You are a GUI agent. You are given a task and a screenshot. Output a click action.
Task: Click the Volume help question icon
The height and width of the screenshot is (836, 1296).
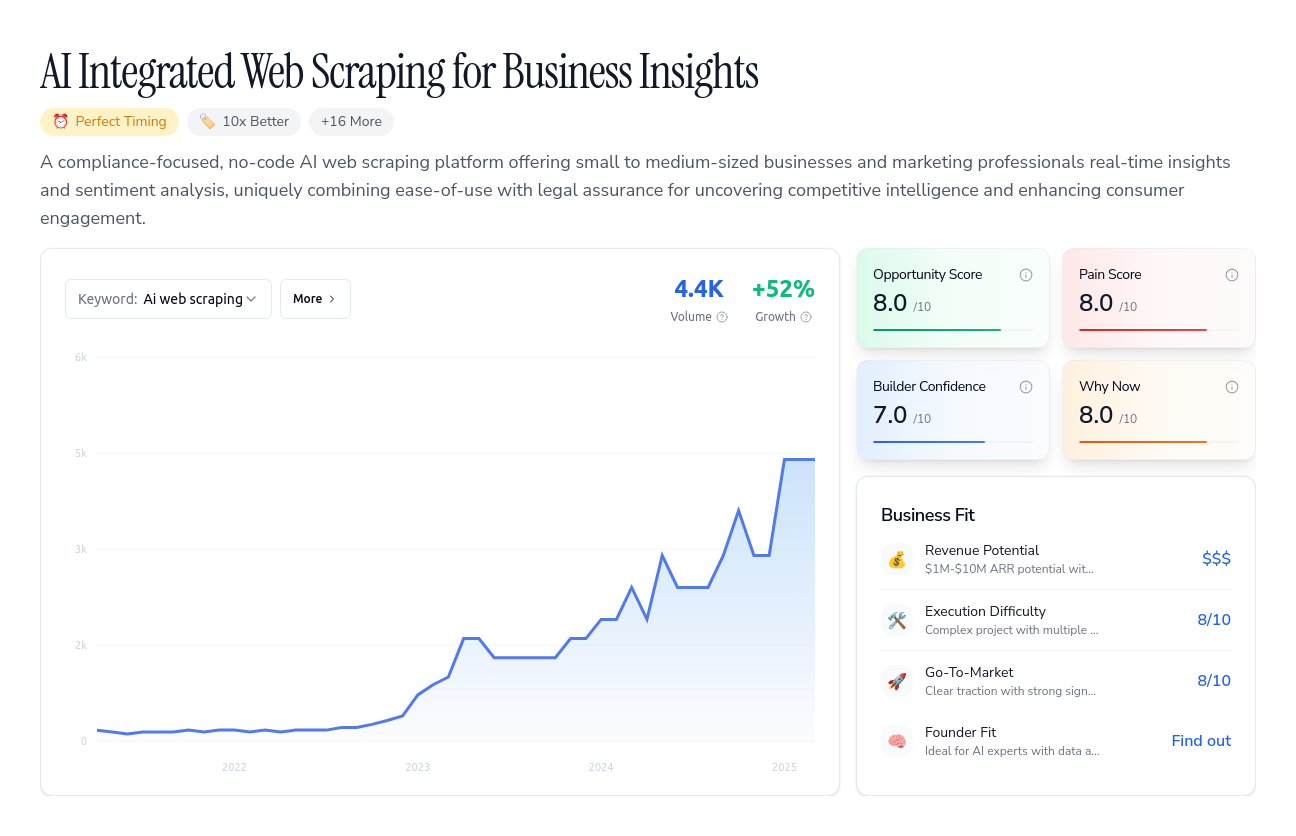click(x=722, y=317)
